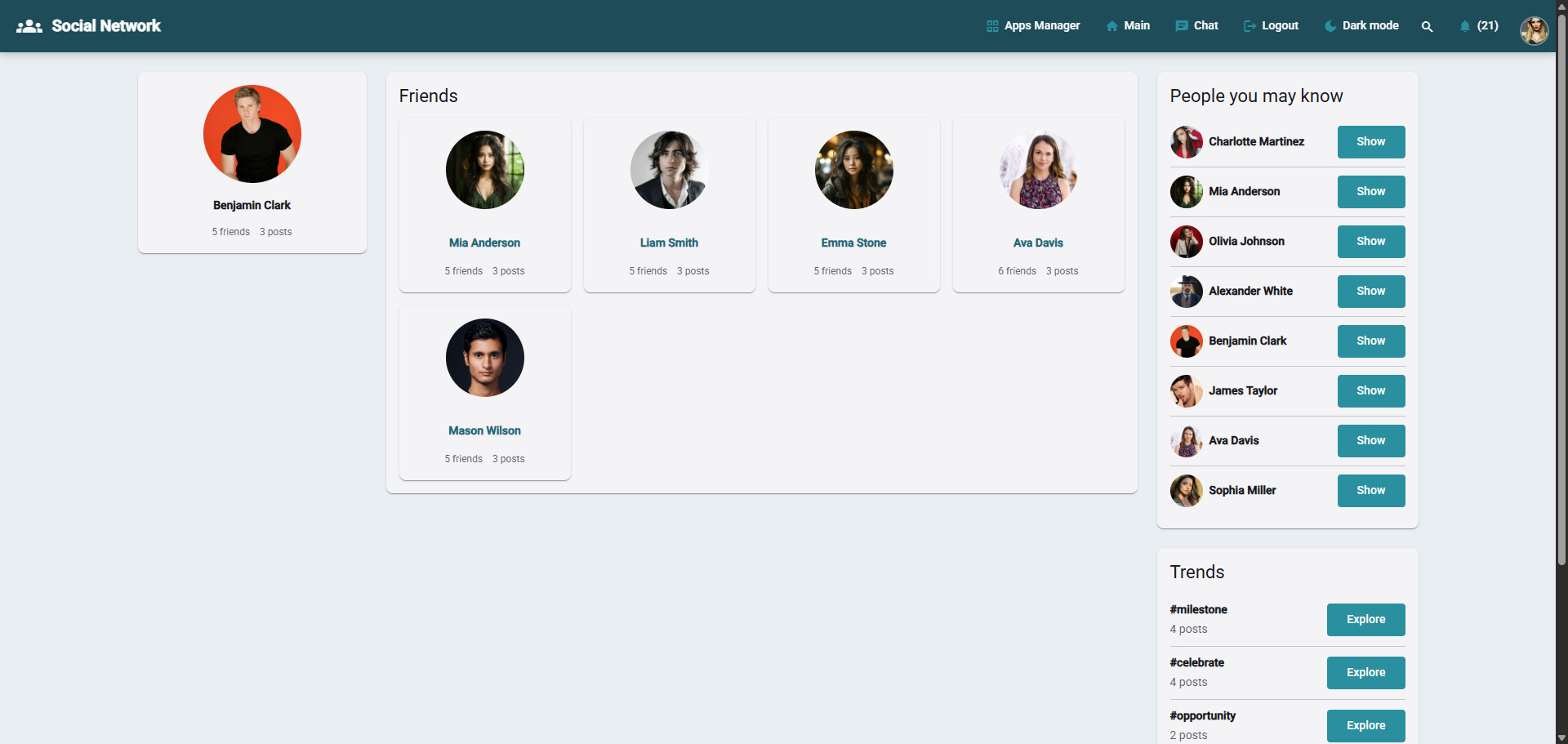Open Apps Manager menu item
Image resolution: width=1568 pixels, height=744 pixels.
(x=1033, y=26)
